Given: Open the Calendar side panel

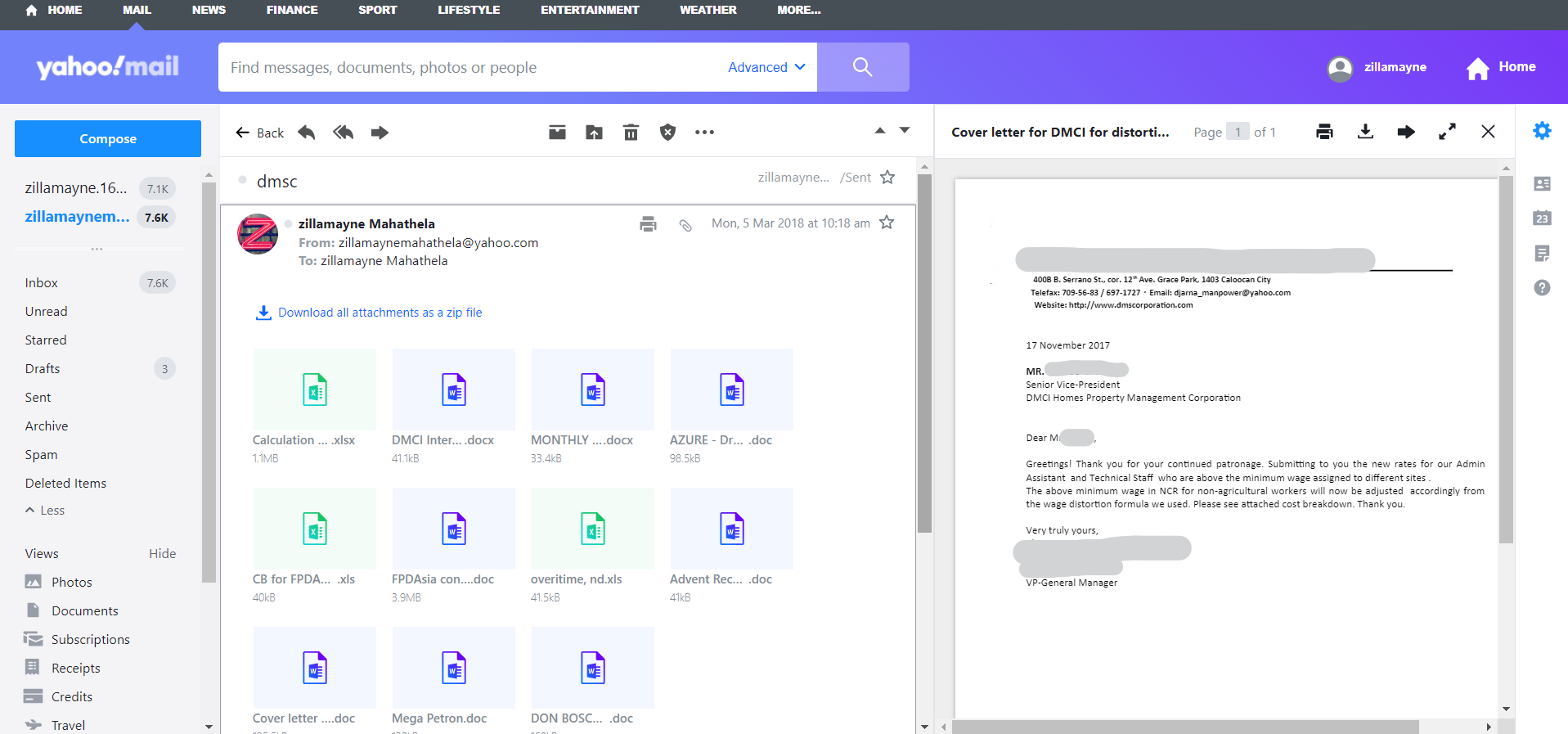Looking at the screenshot, I should (1542, 218).
